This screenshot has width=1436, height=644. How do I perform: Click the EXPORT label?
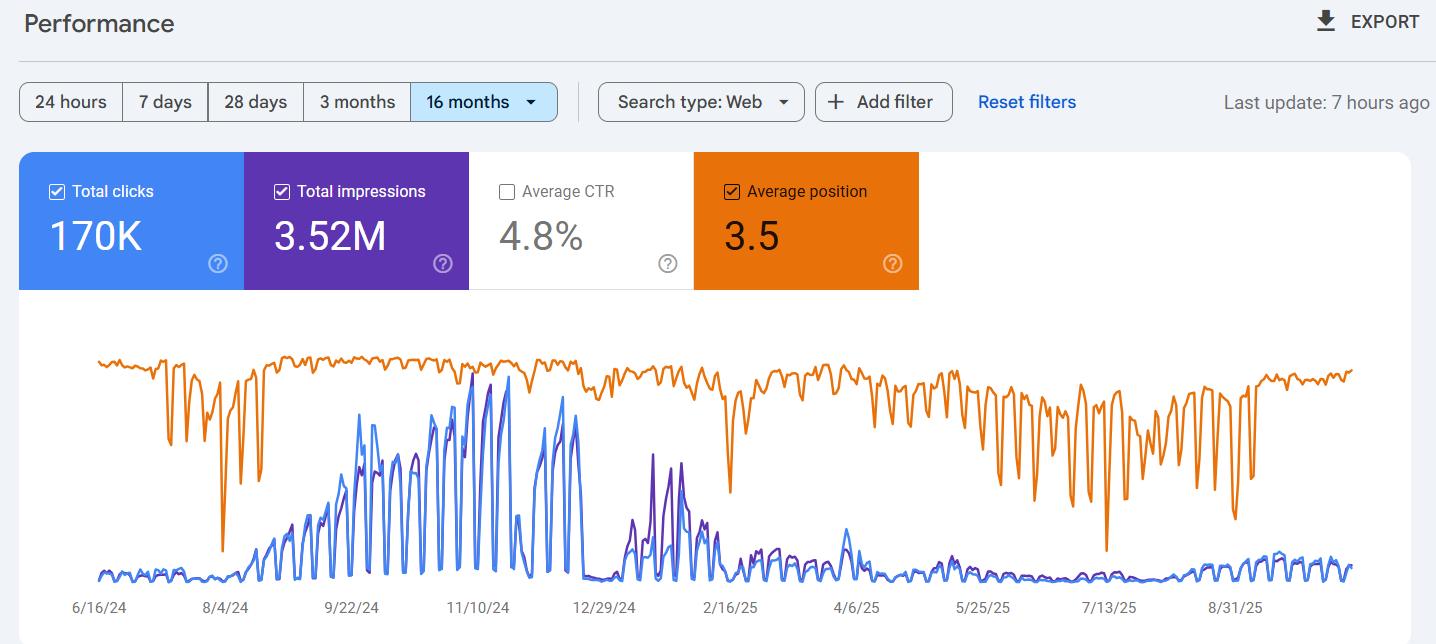[1384, 21]
